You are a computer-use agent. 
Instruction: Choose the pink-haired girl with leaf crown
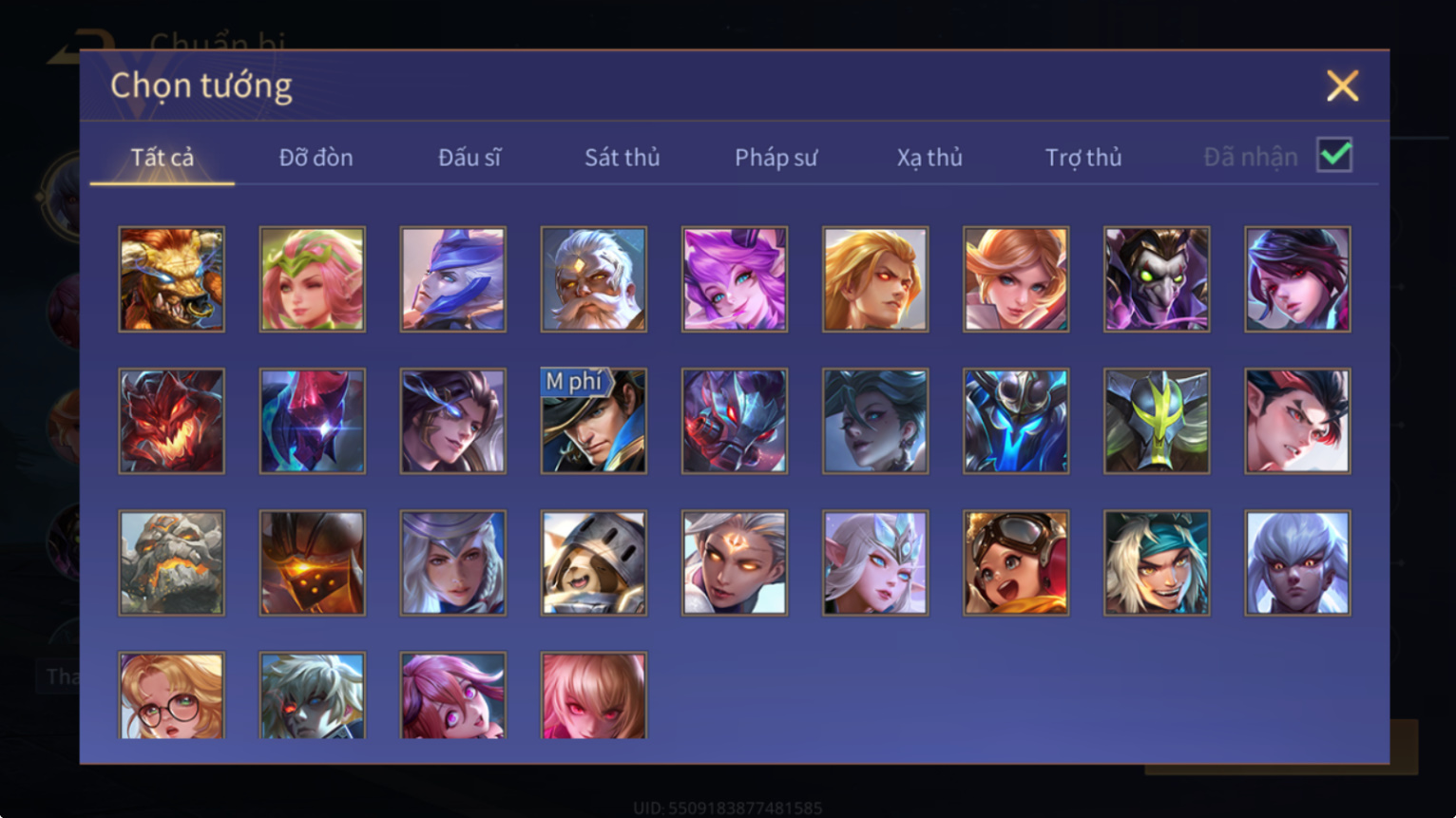tap(313, 279)
